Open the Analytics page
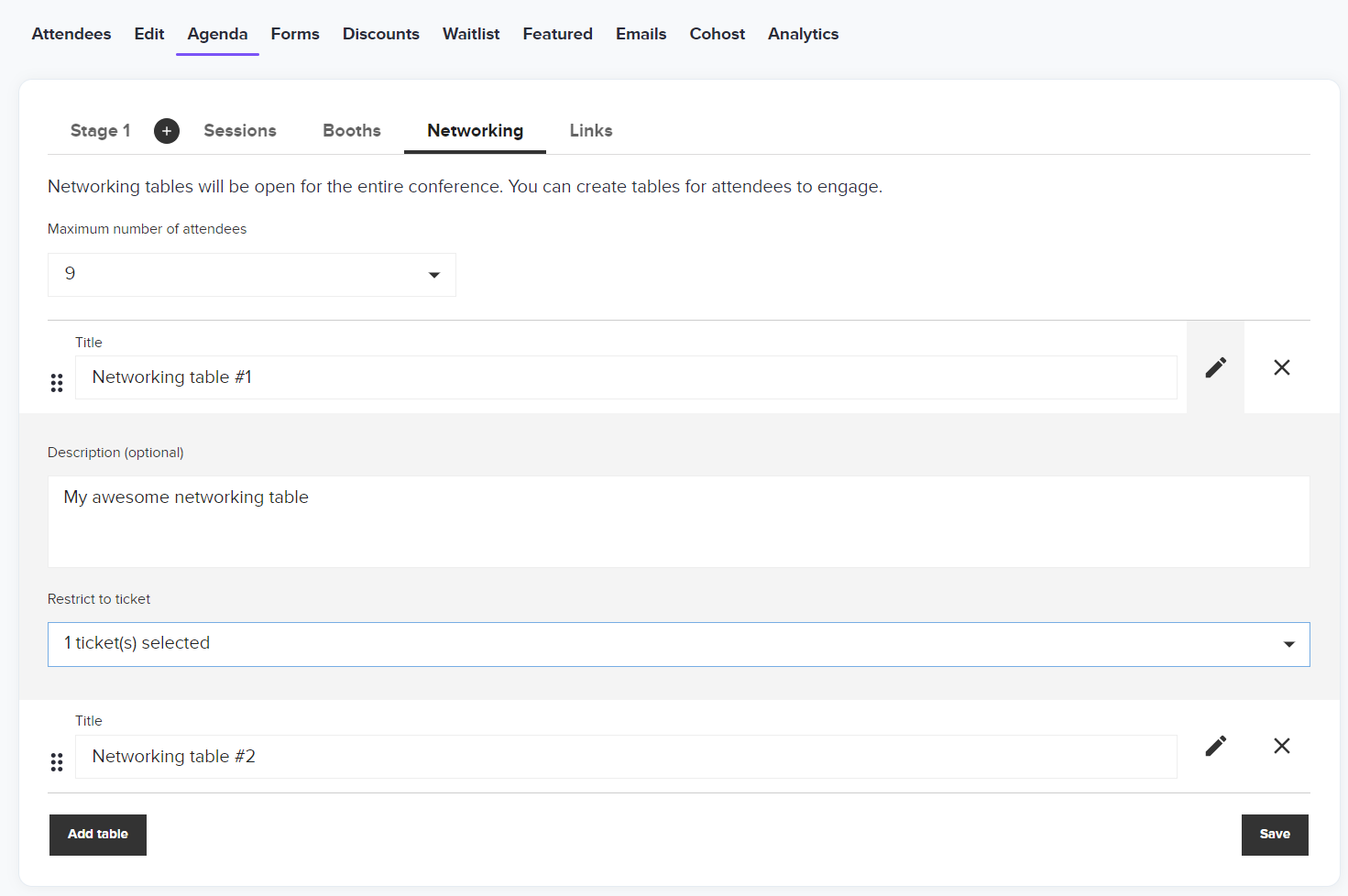The width and height of the screenshot is (1348, 896). (x=803, y=34)
